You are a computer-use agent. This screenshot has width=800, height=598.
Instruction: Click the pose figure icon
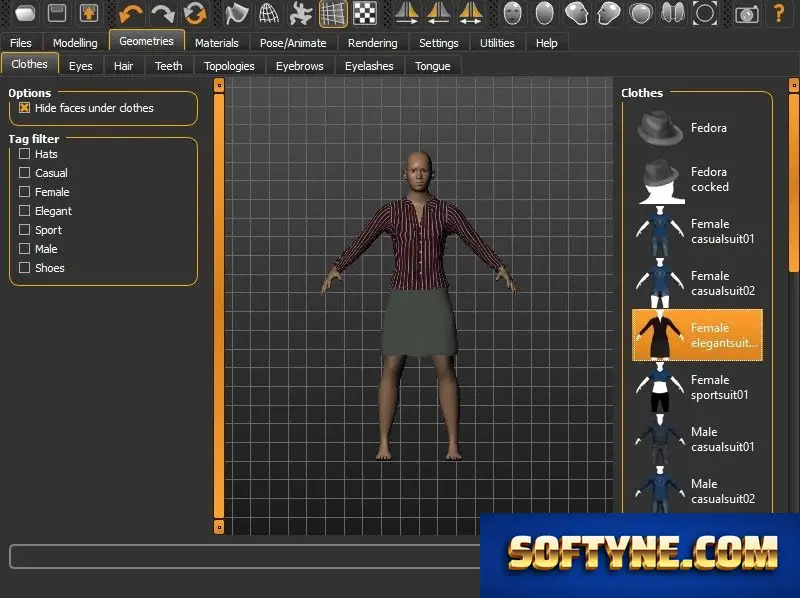click(x=301, y=14)
